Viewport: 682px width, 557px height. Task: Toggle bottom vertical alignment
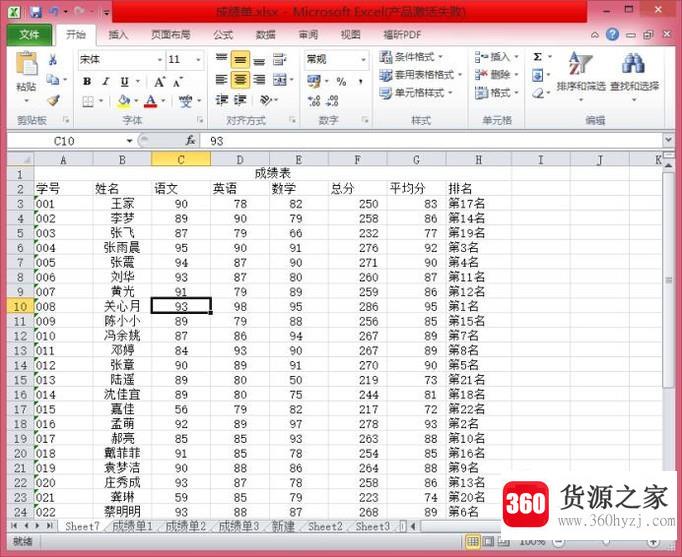point(259,60)
